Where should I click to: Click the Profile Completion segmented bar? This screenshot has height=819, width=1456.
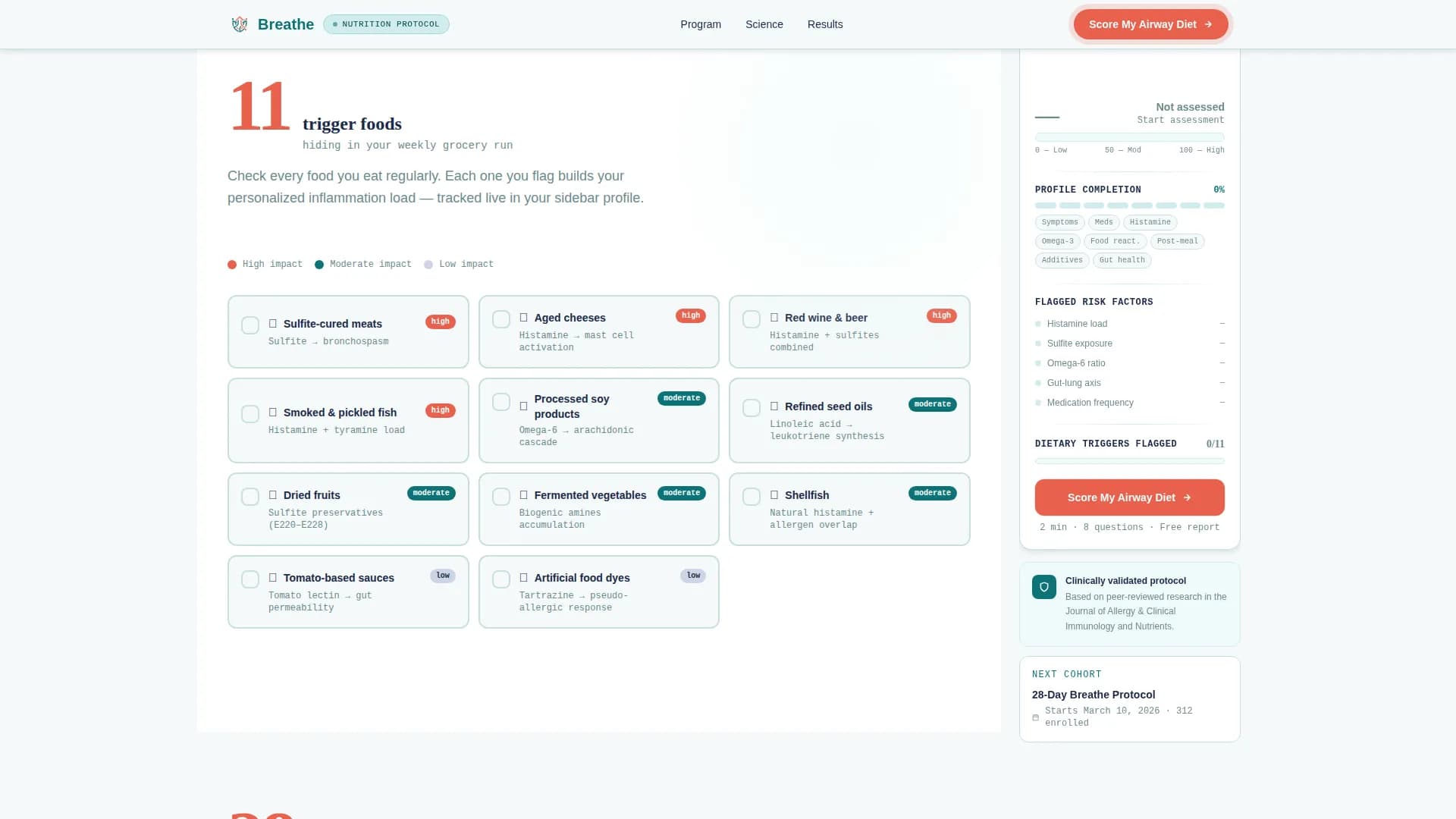coord(1129,206)
